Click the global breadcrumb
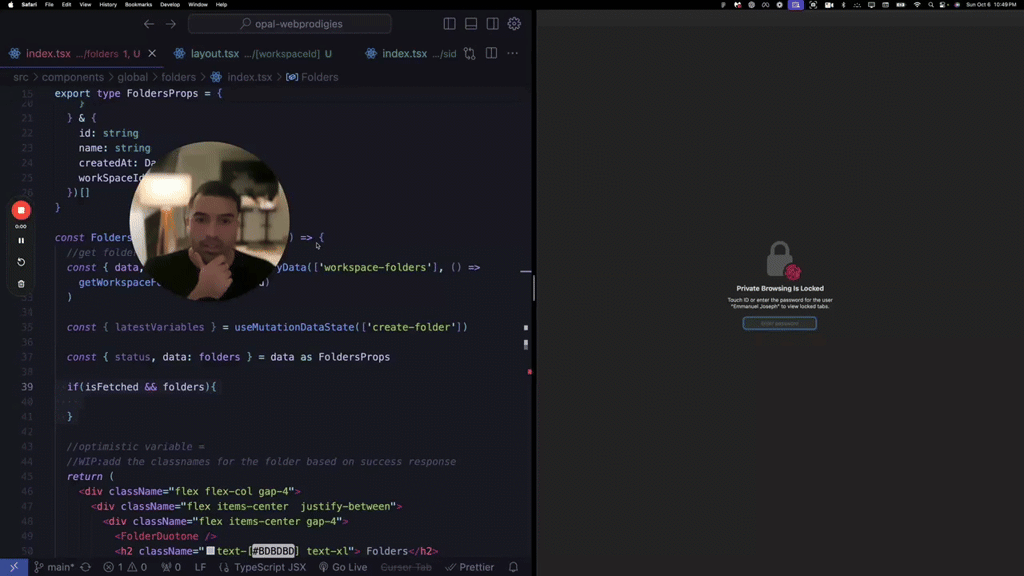The width and height of the screenshot is (1024, 576). point(133,77)
